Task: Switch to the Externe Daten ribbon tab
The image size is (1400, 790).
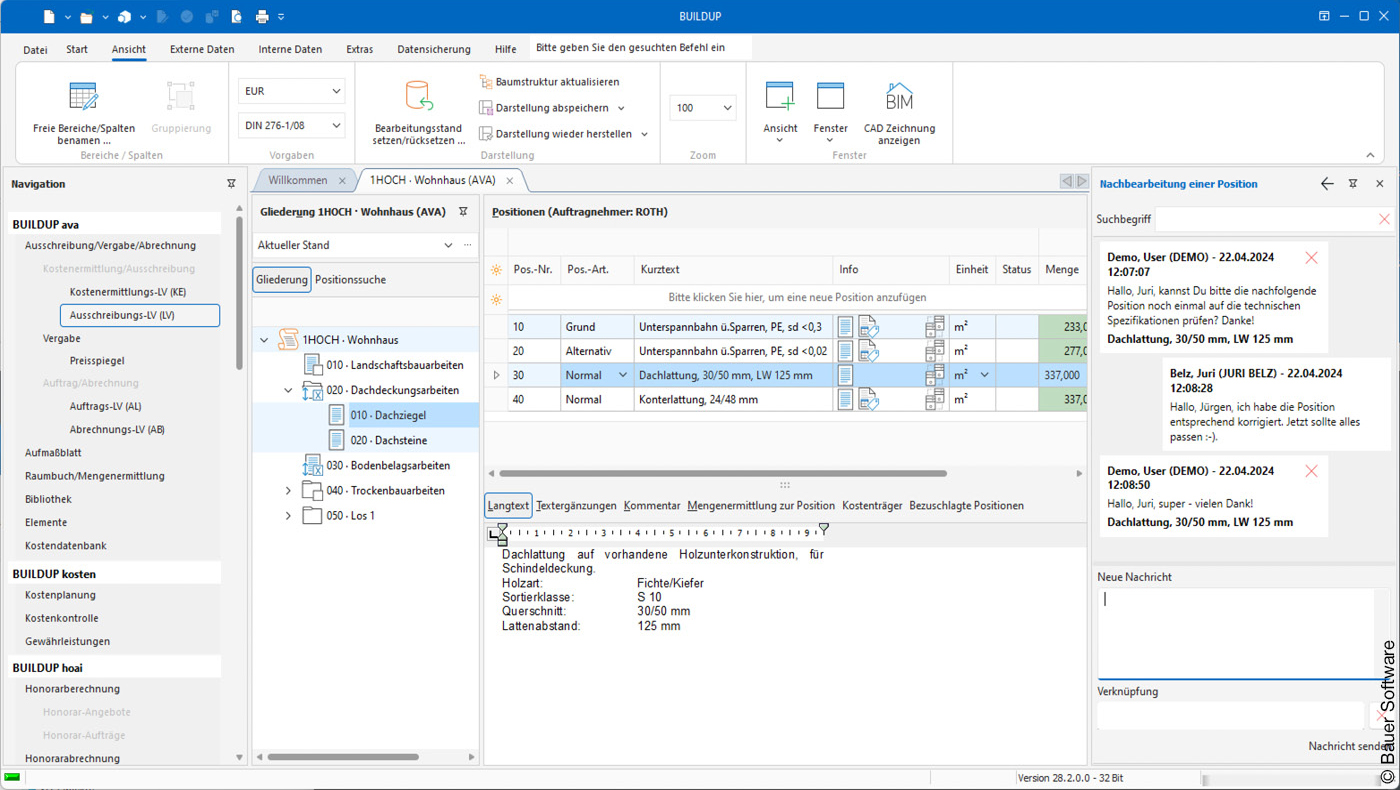Action: coord(201,48)
